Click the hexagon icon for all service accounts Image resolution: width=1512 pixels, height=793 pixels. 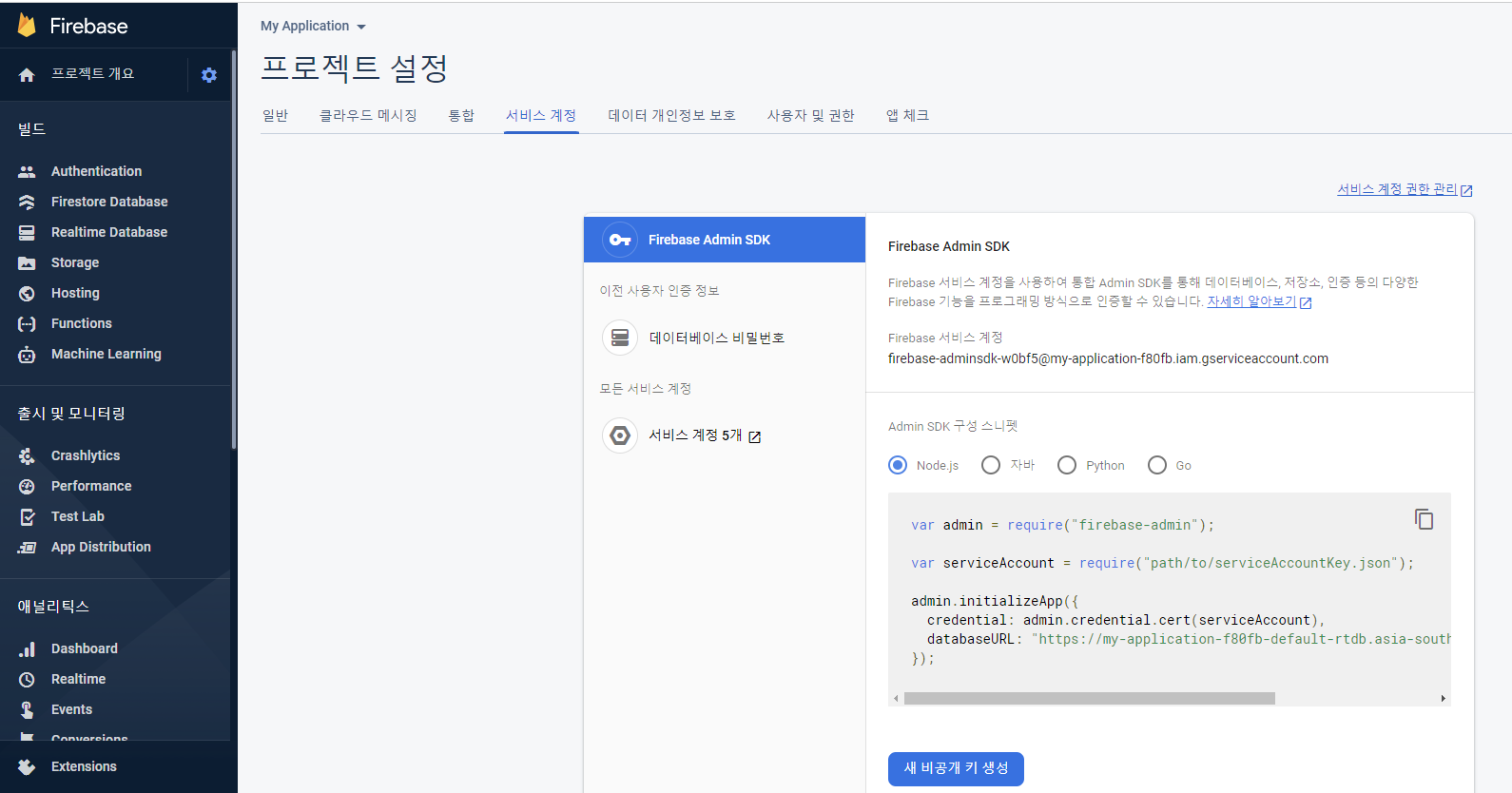click(620, 435)
